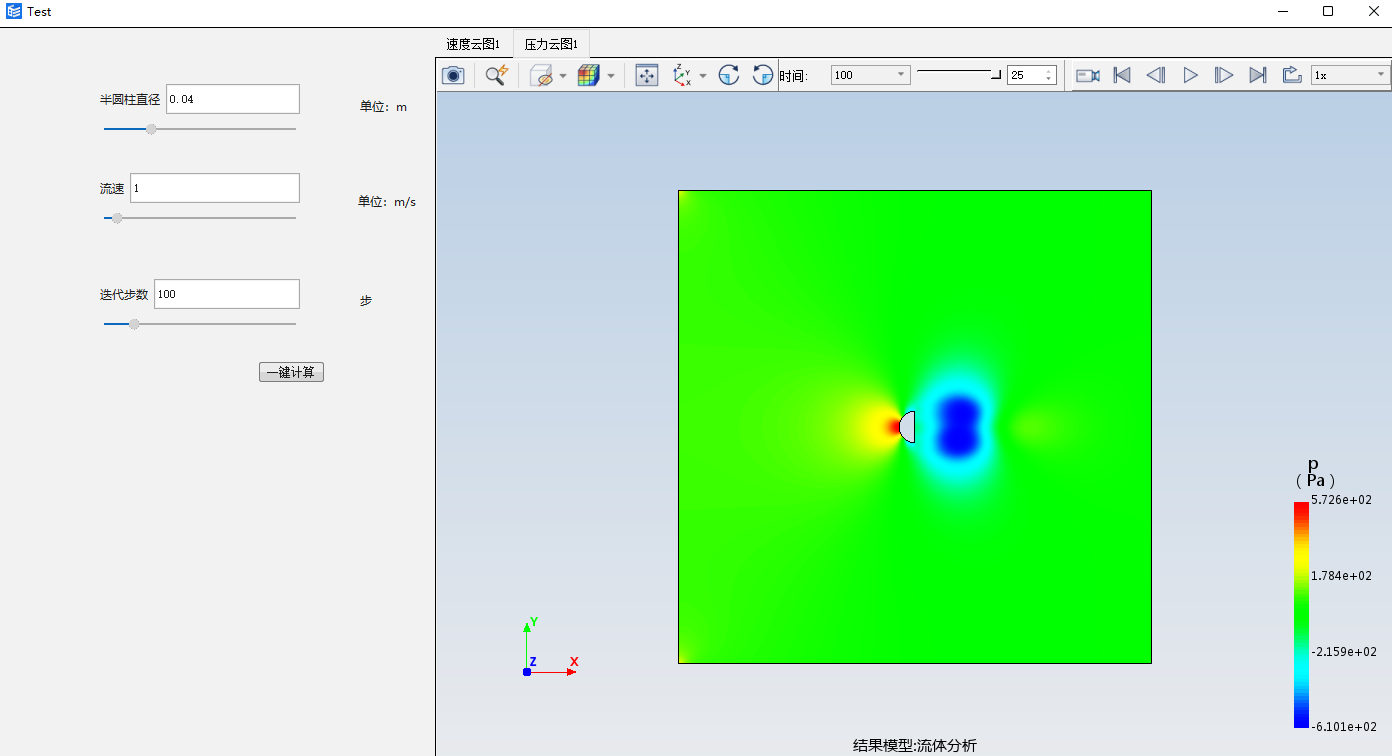
Task: Click the colored cube display mode icon
Action: pyautogui.click(x=588, y=75)
